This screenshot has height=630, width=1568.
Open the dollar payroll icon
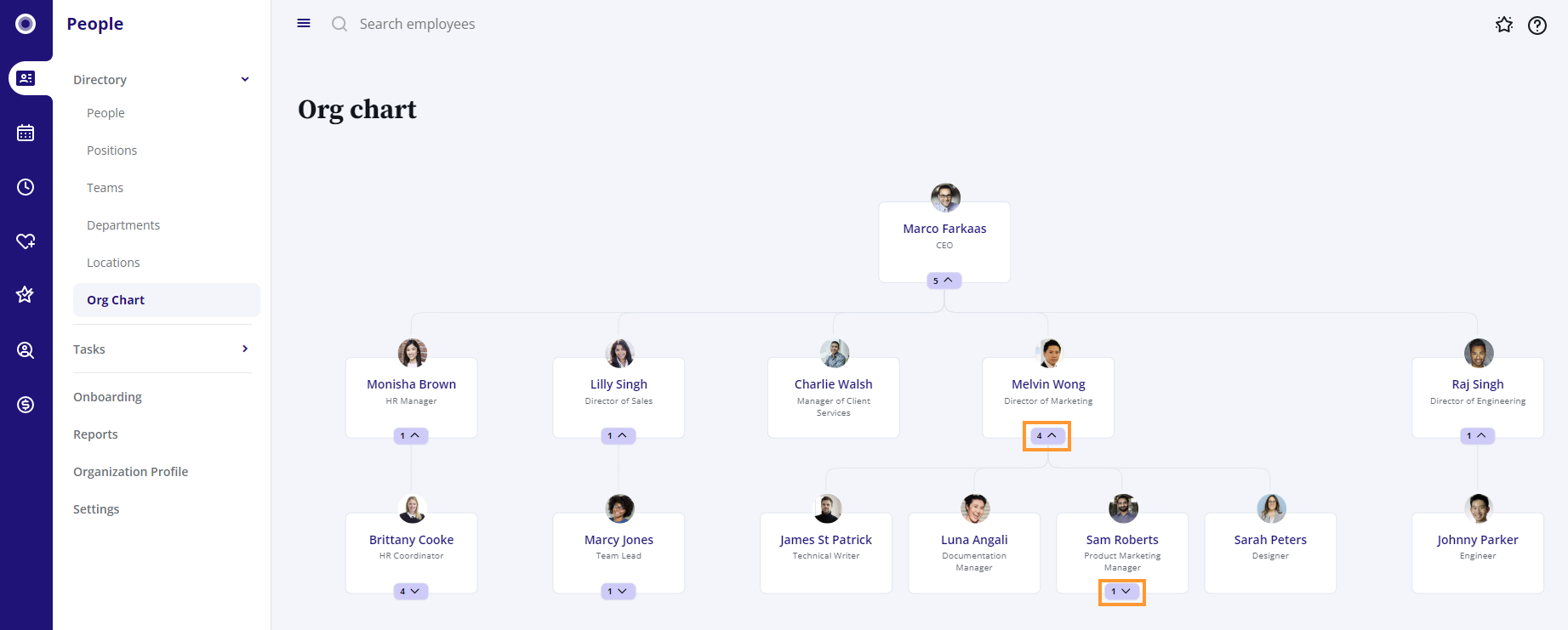tap(26, 405)
